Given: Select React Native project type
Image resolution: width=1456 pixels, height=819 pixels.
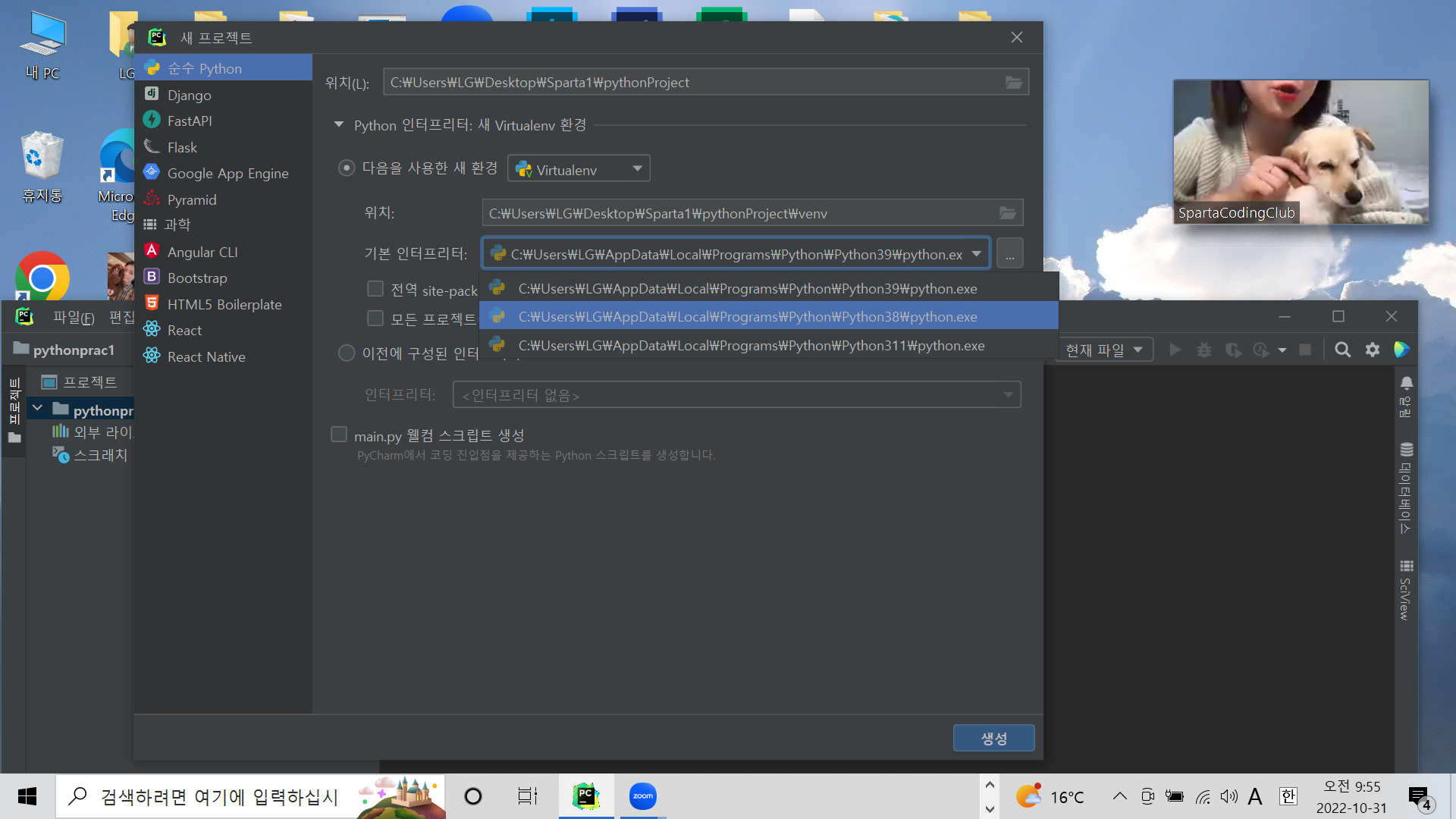Looking at the screenshot, I should (224, 356).
